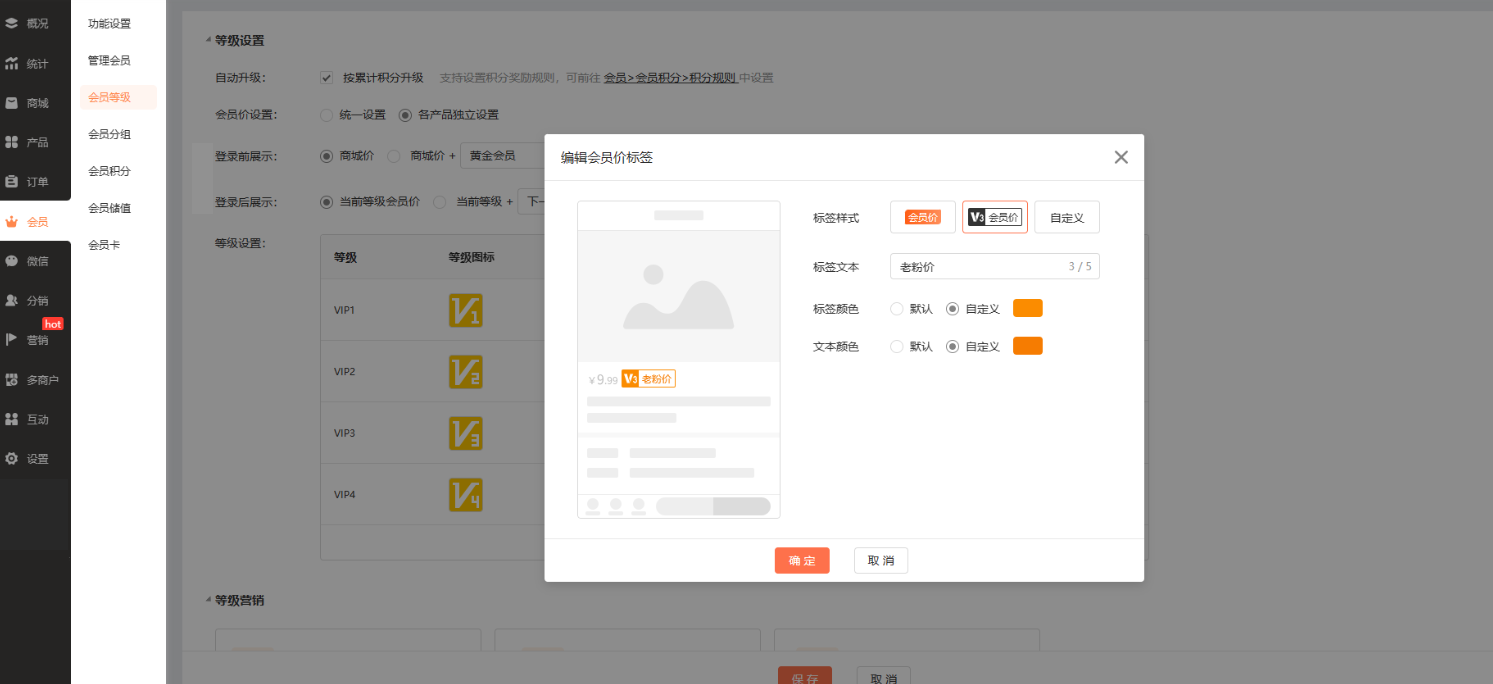Collapse the 等级设置 section
The image size is (1493, 684).
click(208, 40)
